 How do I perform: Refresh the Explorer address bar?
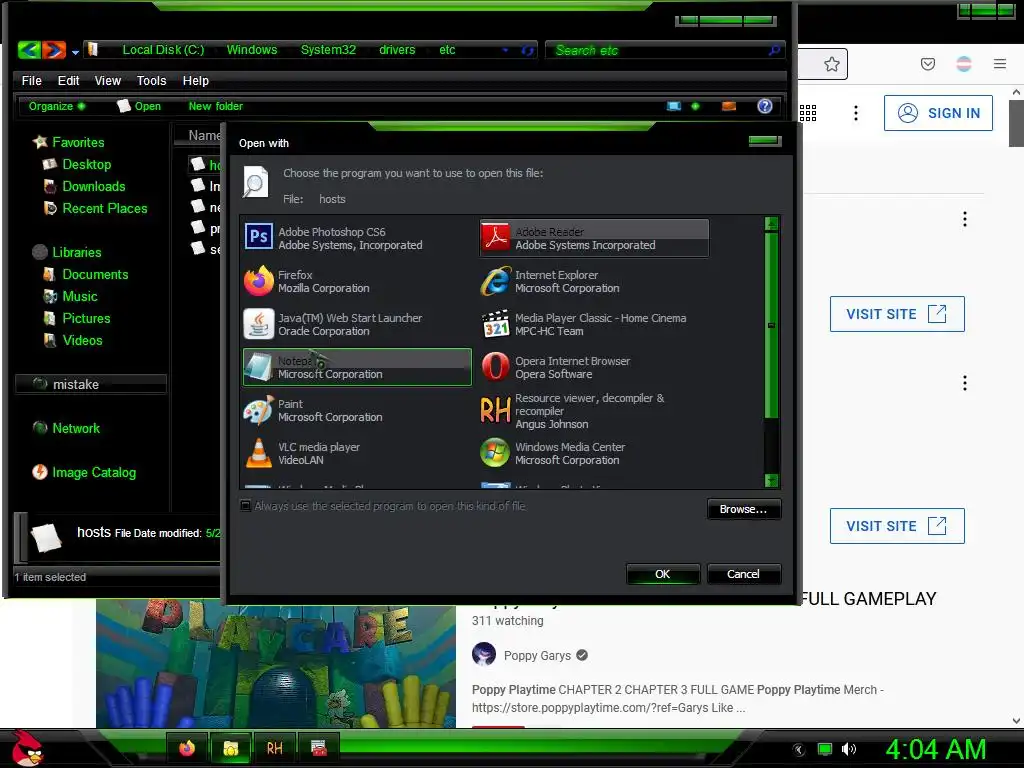(x=527, y=50)
